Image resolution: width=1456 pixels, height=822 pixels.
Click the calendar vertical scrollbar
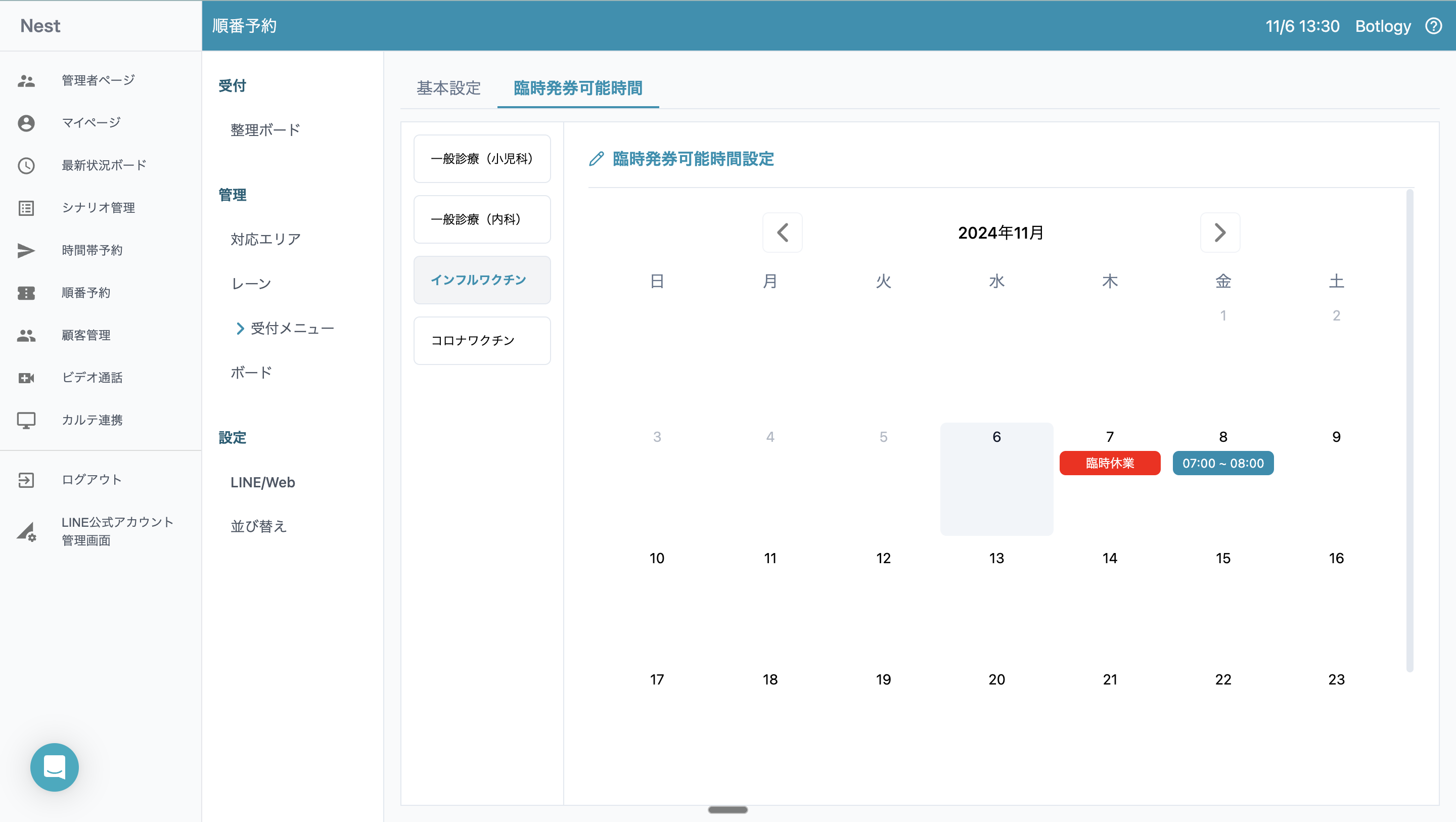[x=1409, y=430]
